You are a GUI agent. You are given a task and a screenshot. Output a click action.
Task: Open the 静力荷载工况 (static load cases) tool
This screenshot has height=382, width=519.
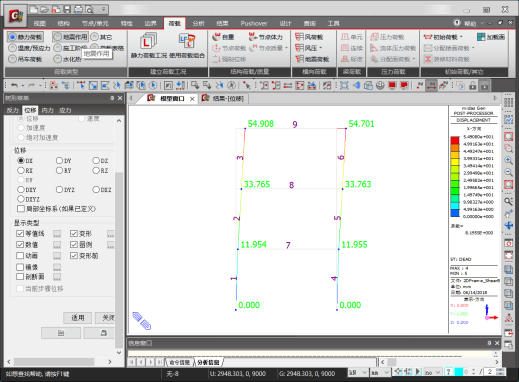[148, 46]
